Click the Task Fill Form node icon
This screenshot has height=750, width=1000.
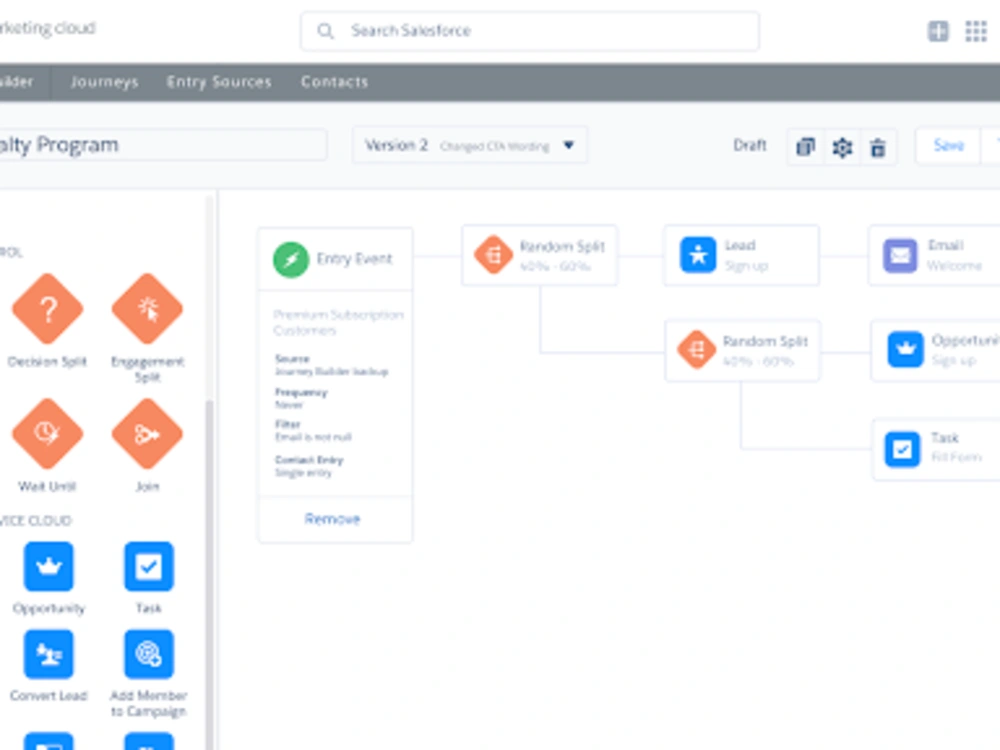(x=902, y=450)
